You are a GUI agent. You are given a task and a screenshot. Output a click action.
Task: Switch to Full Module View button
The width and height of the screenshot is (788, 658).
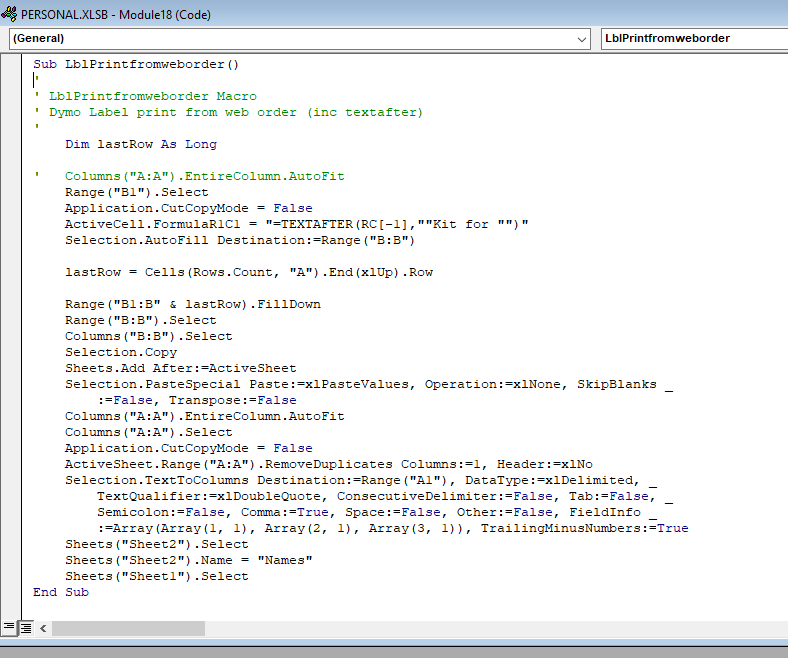pos(26,627)
